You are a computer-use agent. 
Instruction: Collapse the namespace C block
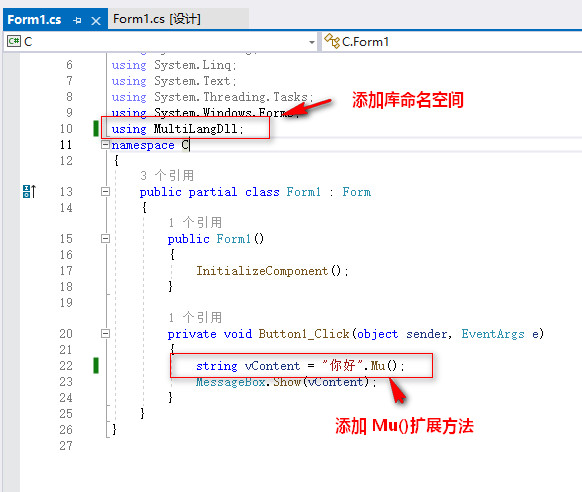click(105, 145)
